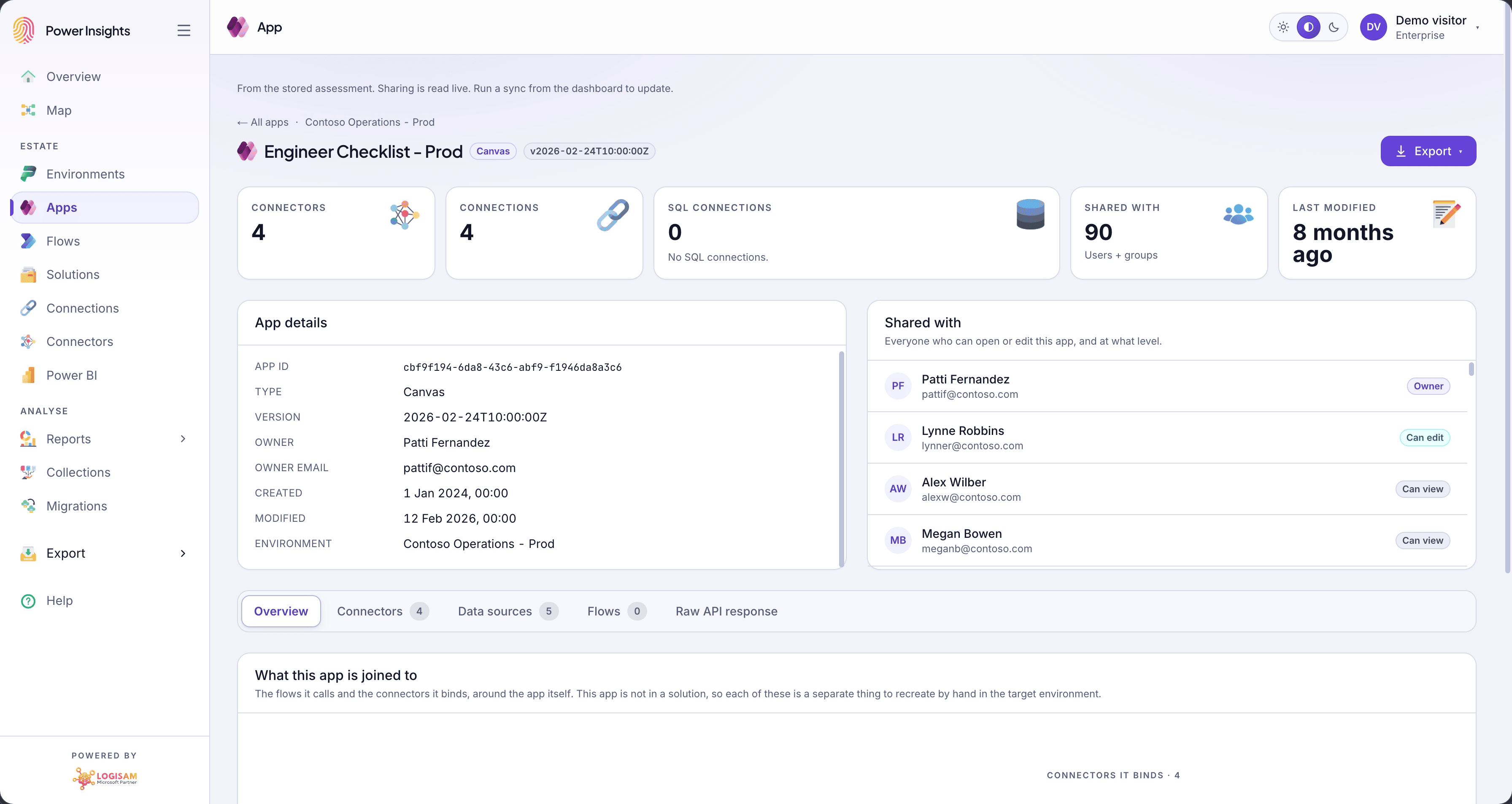Collapse sidebar with hamburger menu icon
This screenshot has width=1512, height=804.
click(x=184, y=30)
